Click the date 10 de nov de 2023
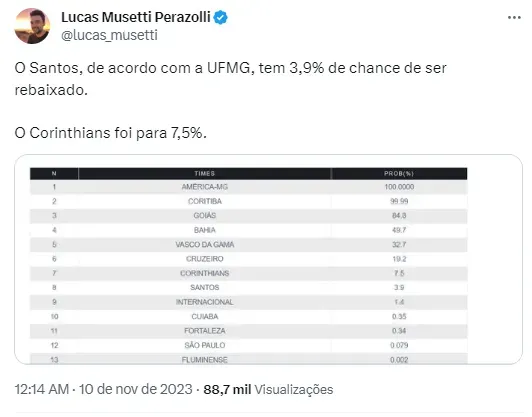Image resolution: width=532 pixels, height=417 pixels. click(136, 389)
